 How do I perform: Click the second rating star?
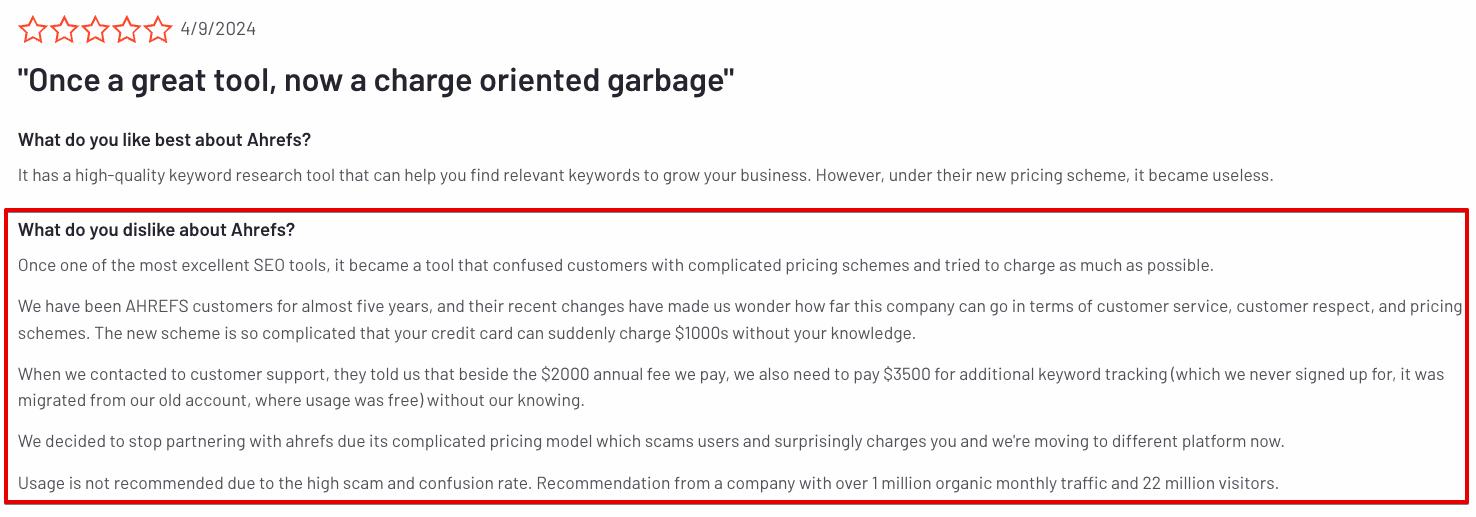[64, 30]
